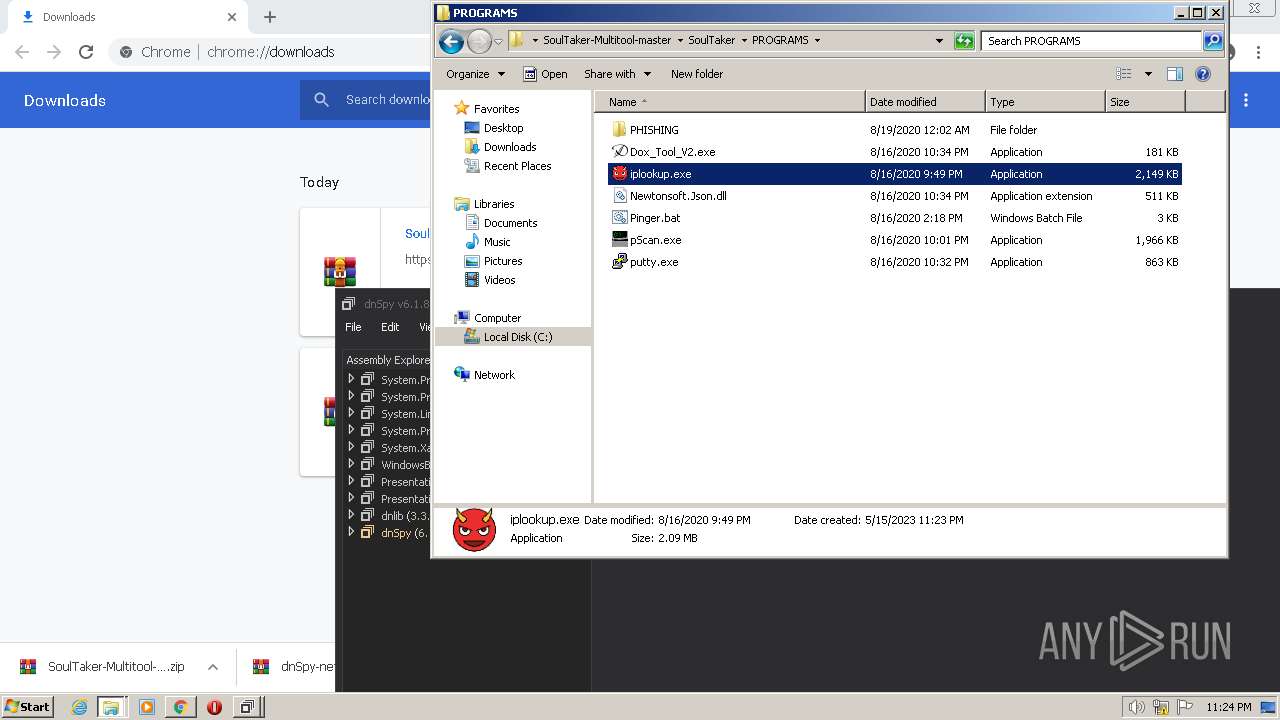Click the Explorer Back arrow button
This screenshot has width=1280, height=720.
pos(451,41)
